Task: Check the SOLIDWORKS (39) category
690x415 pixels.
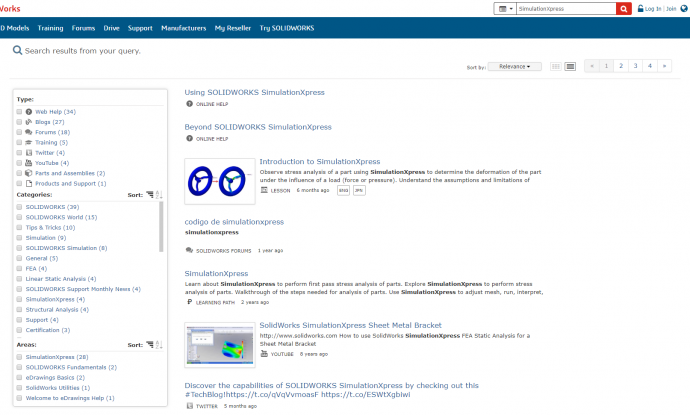Action: (x=19, y=207)
